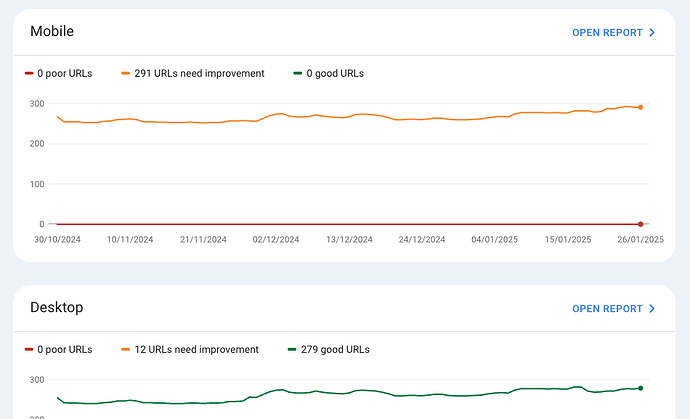Click the 24/12/2024 date label
This screenshot has height=419, width=690.
(422, 239)
